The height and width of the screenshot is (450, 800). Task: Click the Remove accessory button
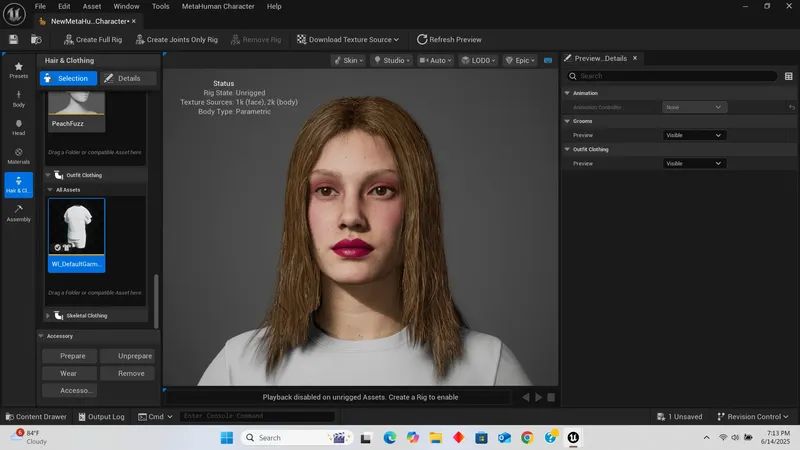pyautogui.click(x=128, y=373)
